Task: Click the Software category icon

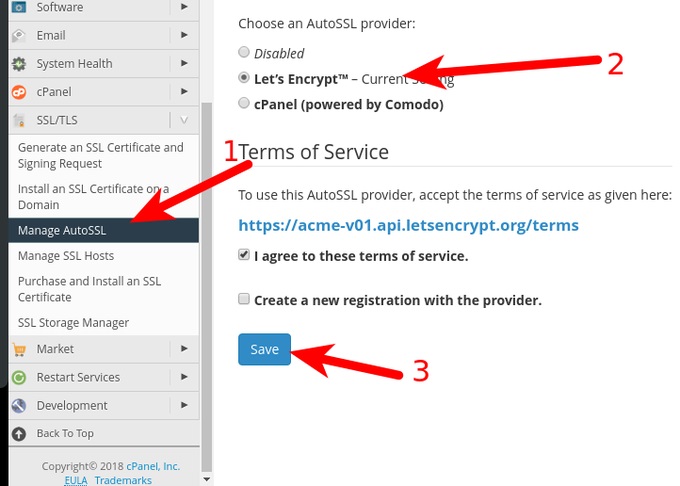Action: 19,7
